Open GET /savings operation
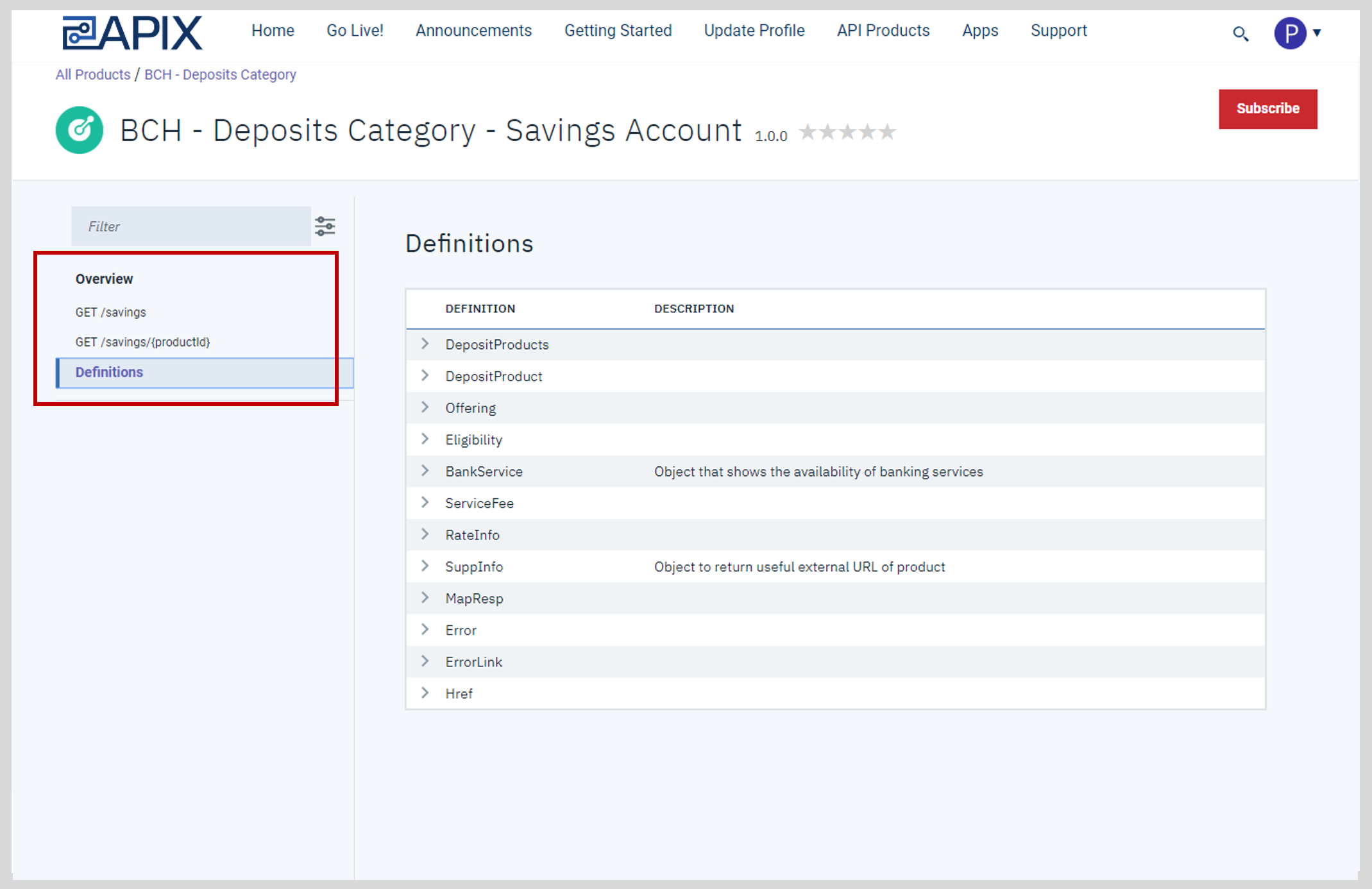Image resolution: width=1372 pixels, height=889 pixels. pos(111,312)
